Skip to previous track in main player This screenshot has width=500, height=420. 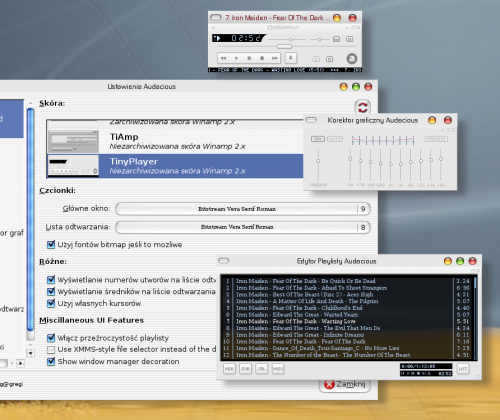(224, 58)
